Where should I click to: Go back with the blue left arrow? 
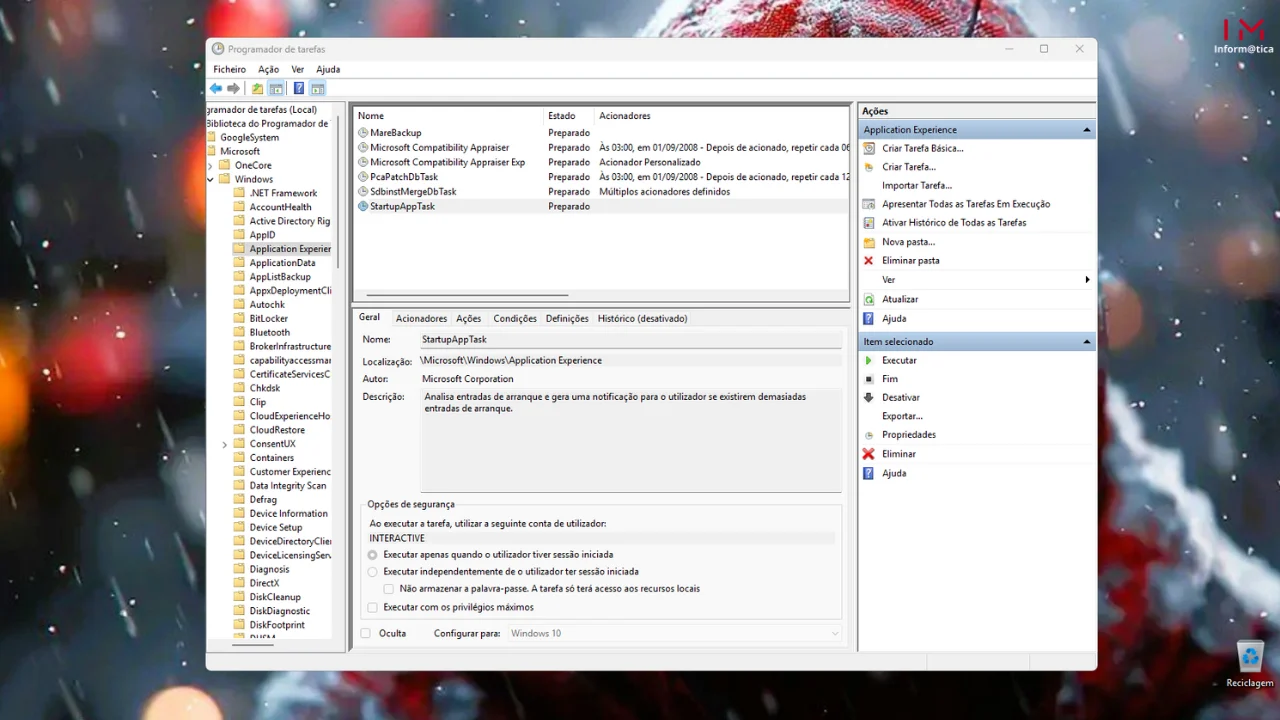coord(215,88)
